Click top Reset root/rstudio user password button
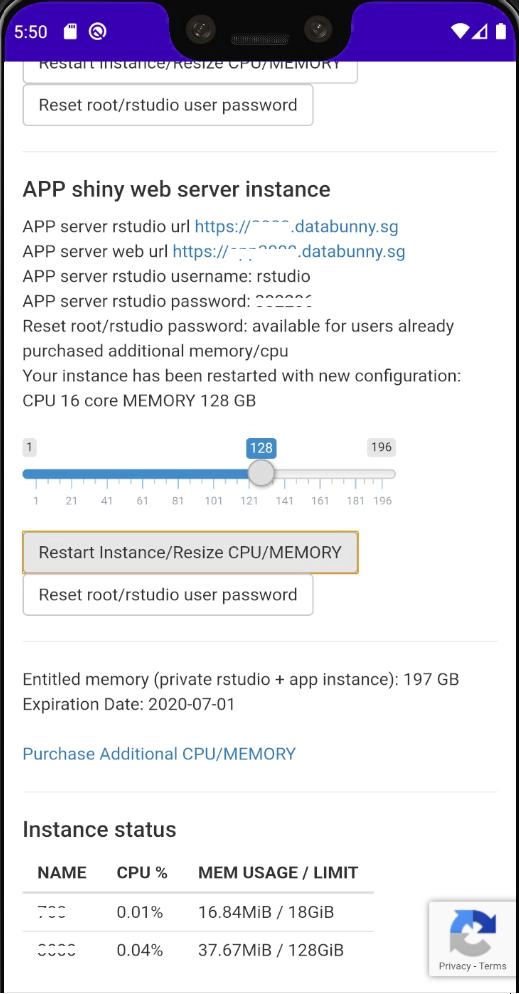Viewport: 519px width, 994px height. click(x=168, y=105)
